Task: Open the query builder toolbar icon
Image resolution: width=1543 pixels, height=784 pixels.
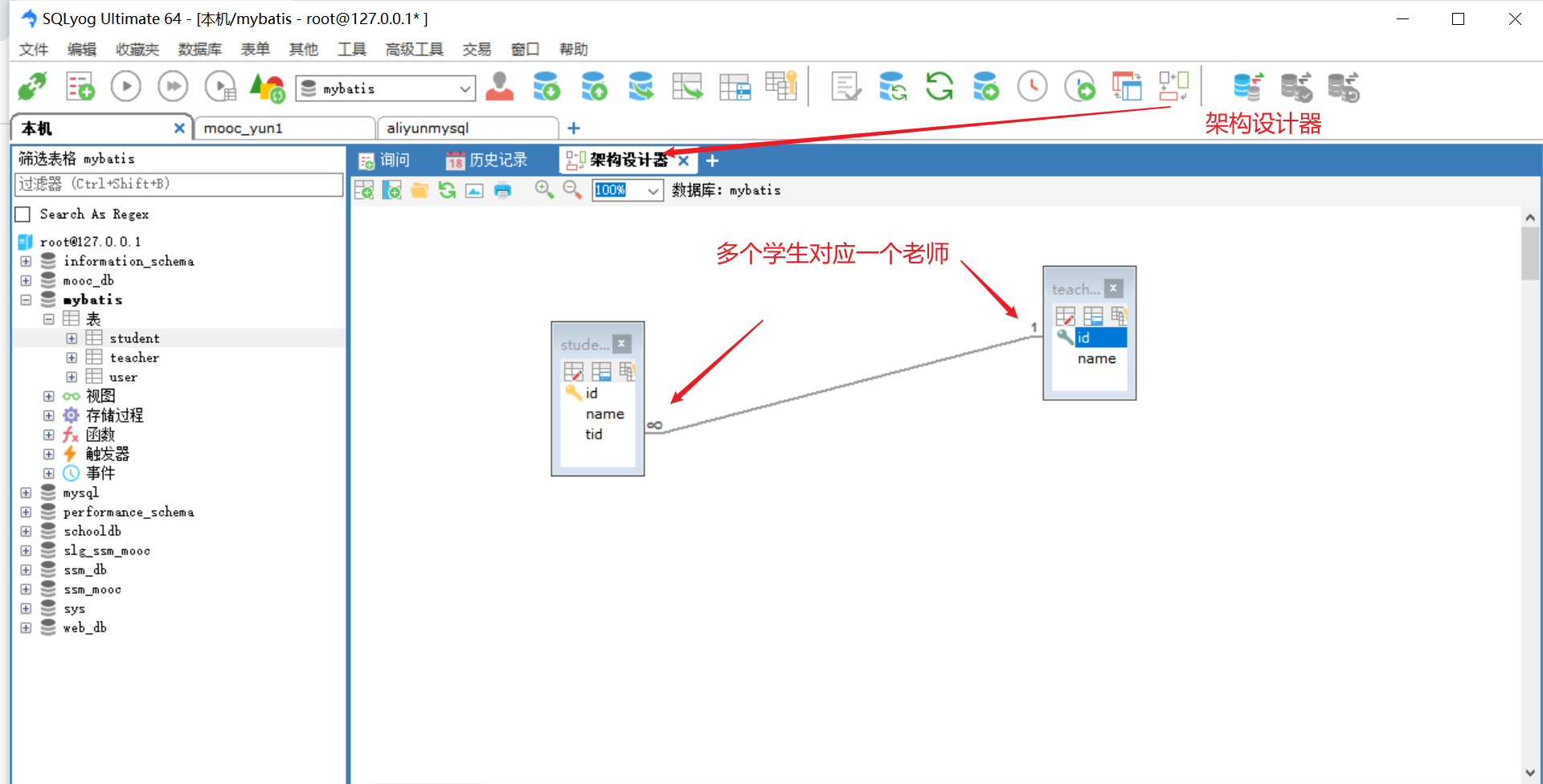Action: tap(1127, 87)
